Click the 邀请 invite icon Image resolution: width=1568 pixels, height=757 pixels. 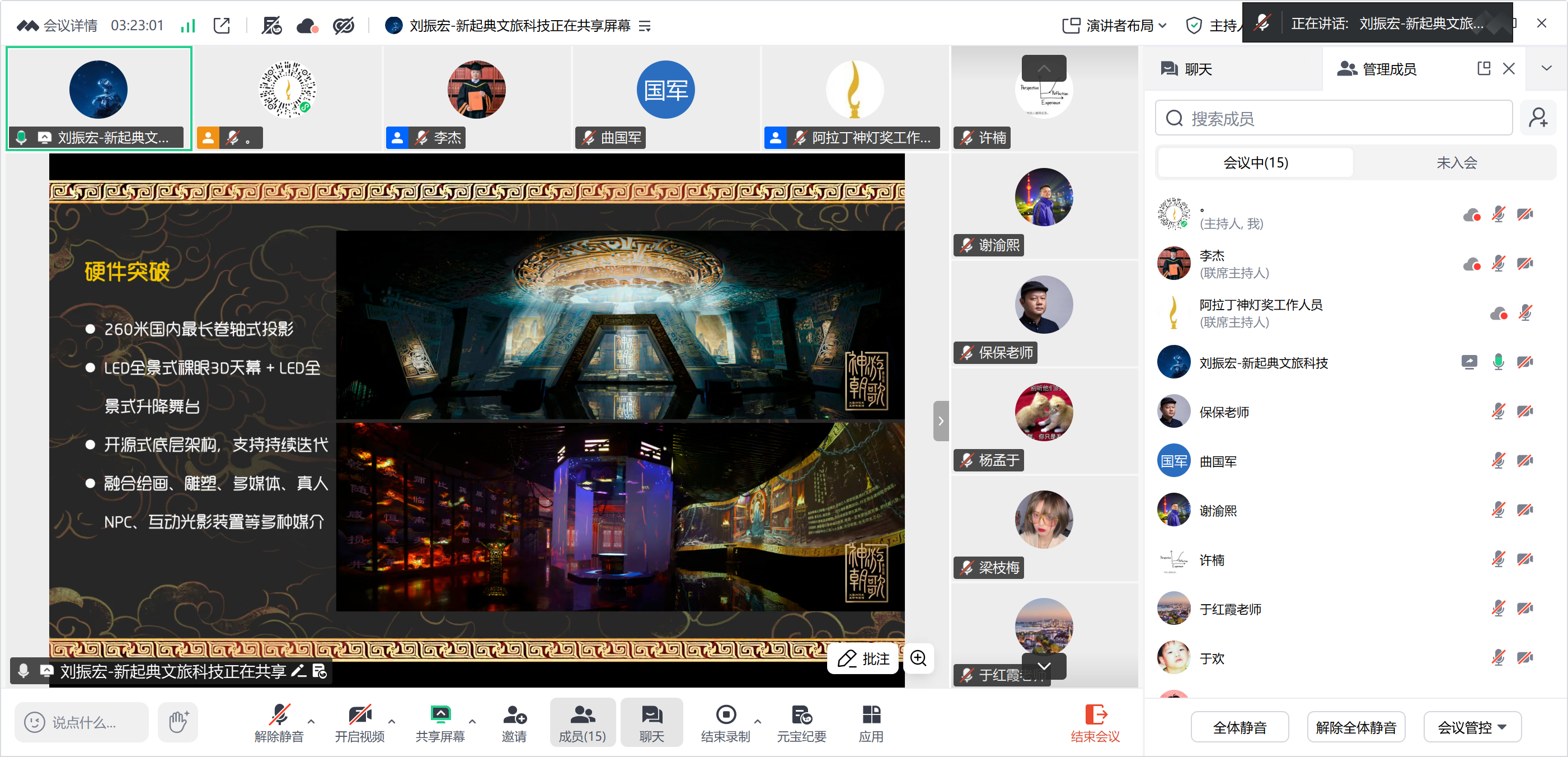coord(514,722)
